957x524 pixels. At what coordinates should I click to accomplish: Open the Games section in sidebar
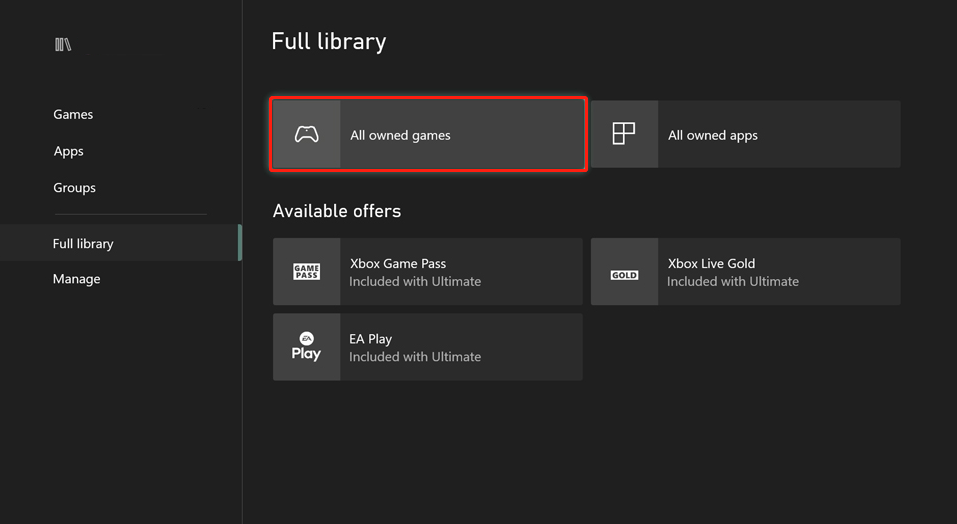click(x=73, y=114)
